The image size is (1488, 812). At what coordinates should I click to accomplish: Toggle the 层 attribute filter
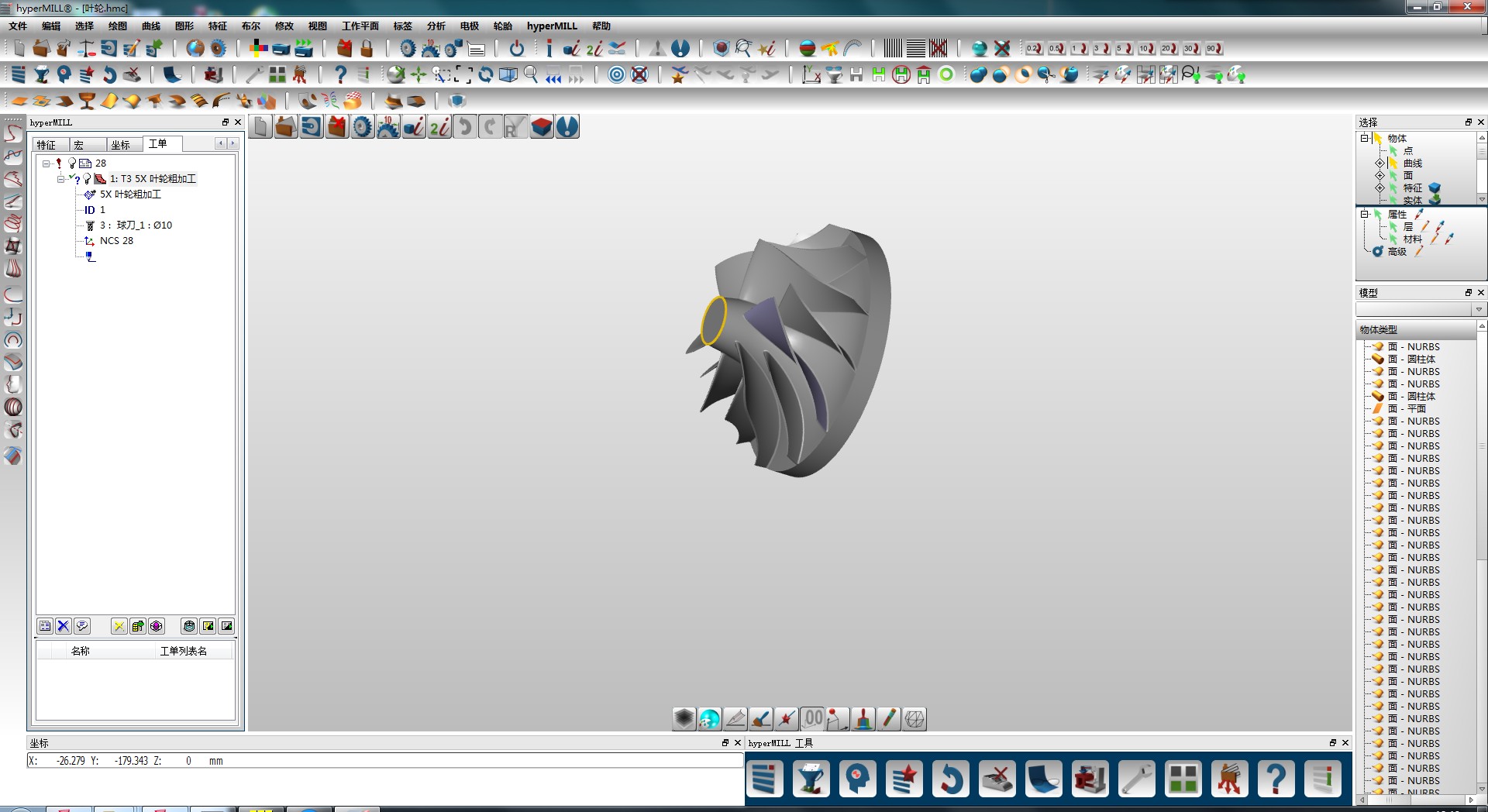(1393, 227)
